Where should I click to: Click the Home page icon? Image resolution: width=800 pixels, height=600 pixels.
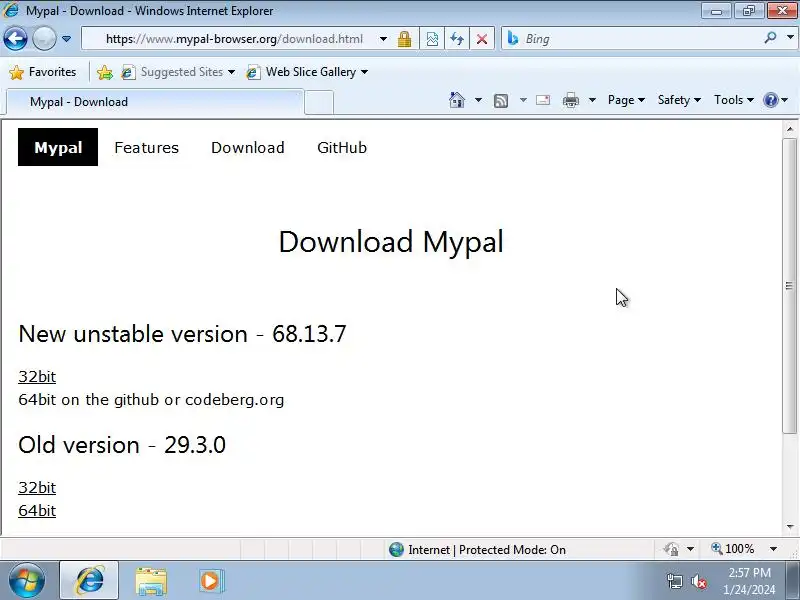(457, 100)
